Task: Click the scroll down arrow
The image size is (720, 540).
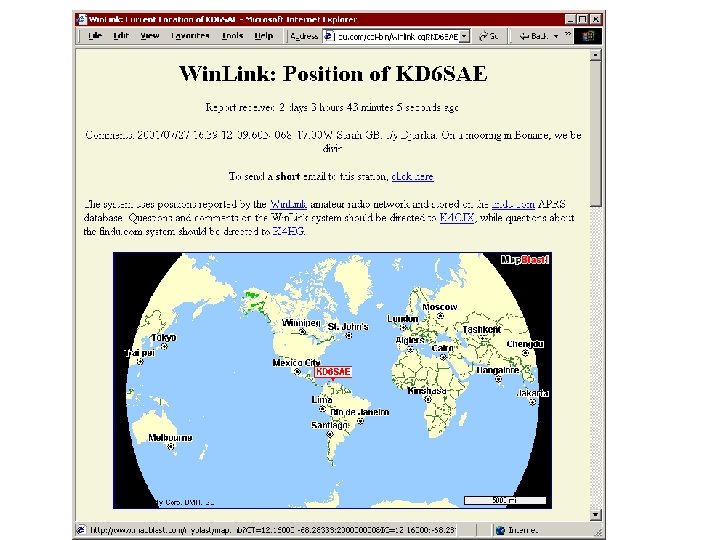Action: [595, 515]
